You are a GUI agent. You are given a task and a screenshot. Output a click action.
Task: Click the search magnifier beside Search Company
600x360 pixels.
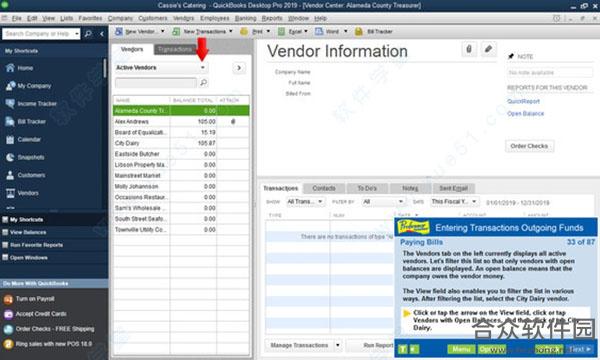click(x=88, y=34)
